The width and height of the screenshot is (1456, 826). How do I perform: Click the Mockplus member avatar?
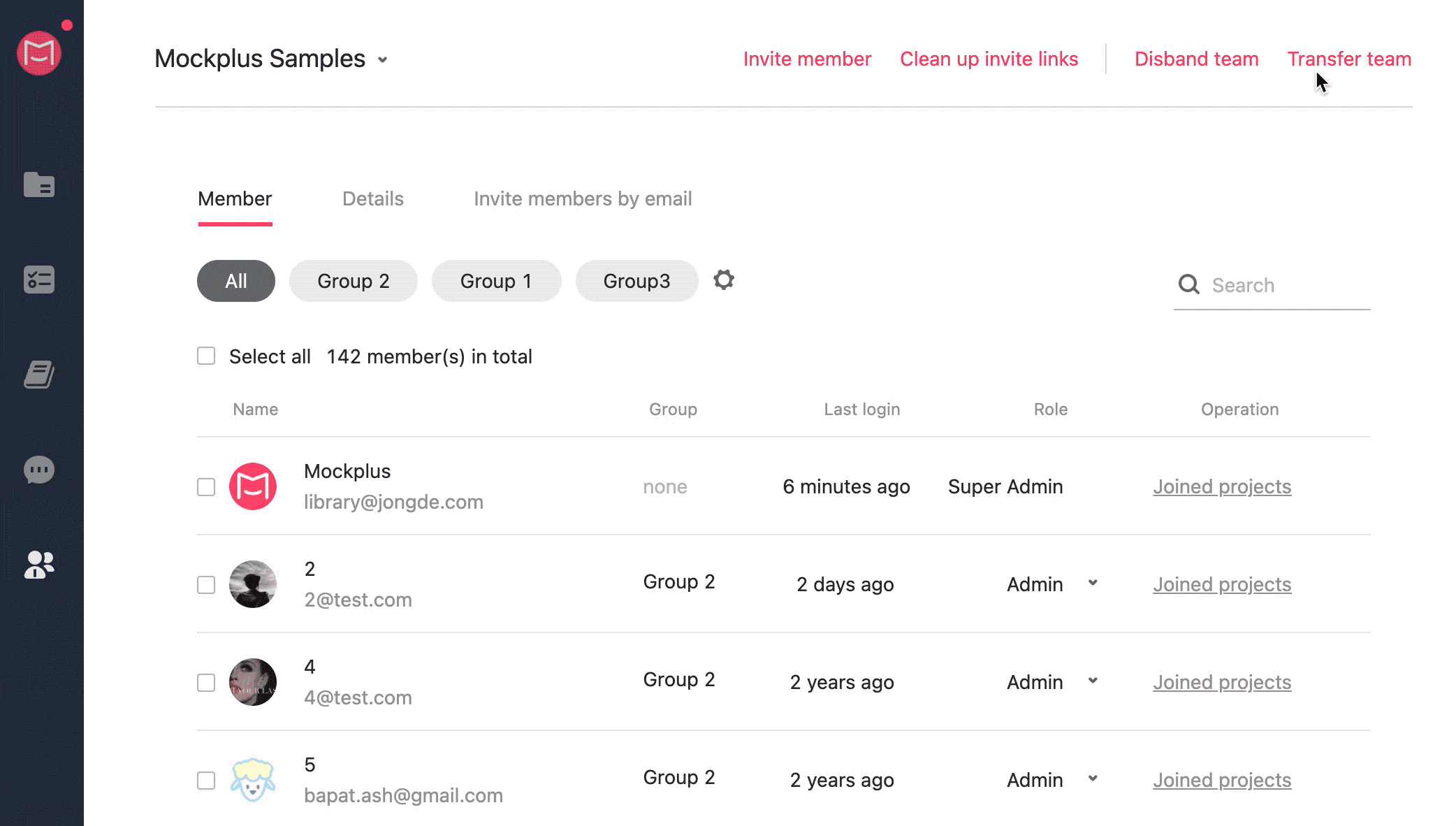click(253, 486)
